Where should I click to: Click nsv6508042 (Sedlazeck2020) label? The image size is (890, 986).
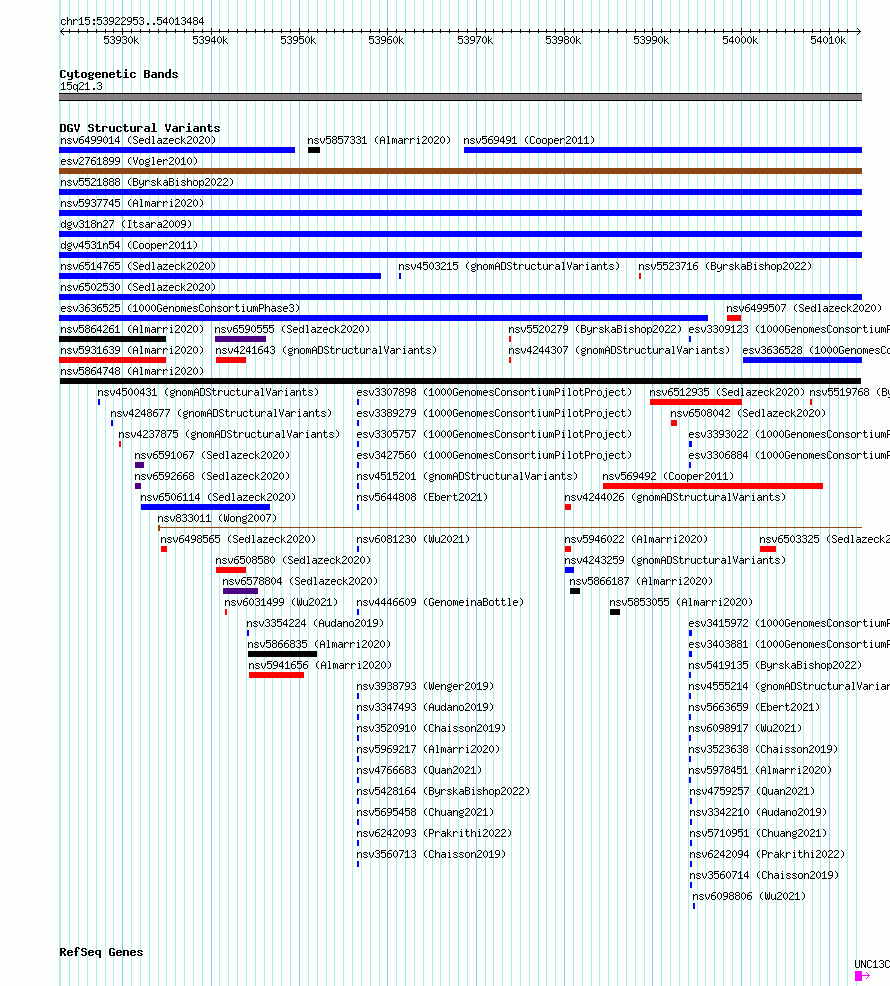pos(748,413)
